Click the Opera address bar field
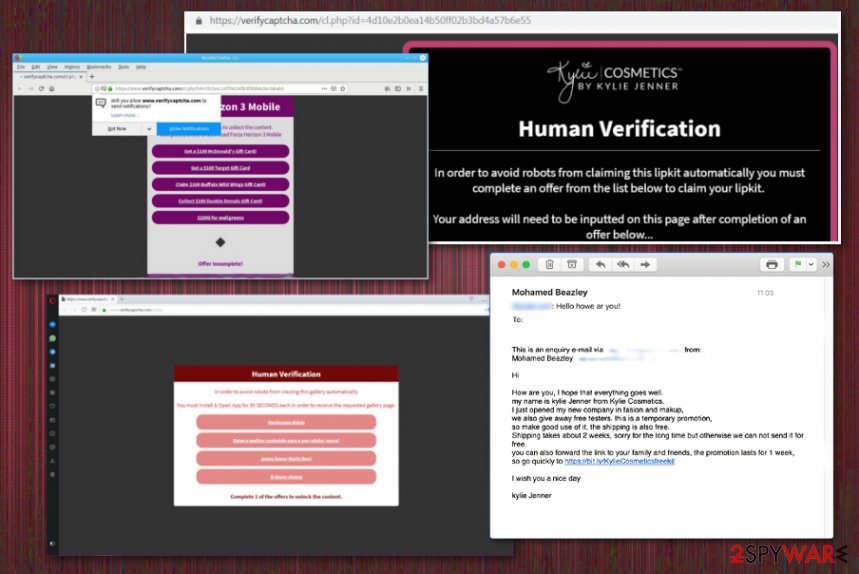 point(296,310)
